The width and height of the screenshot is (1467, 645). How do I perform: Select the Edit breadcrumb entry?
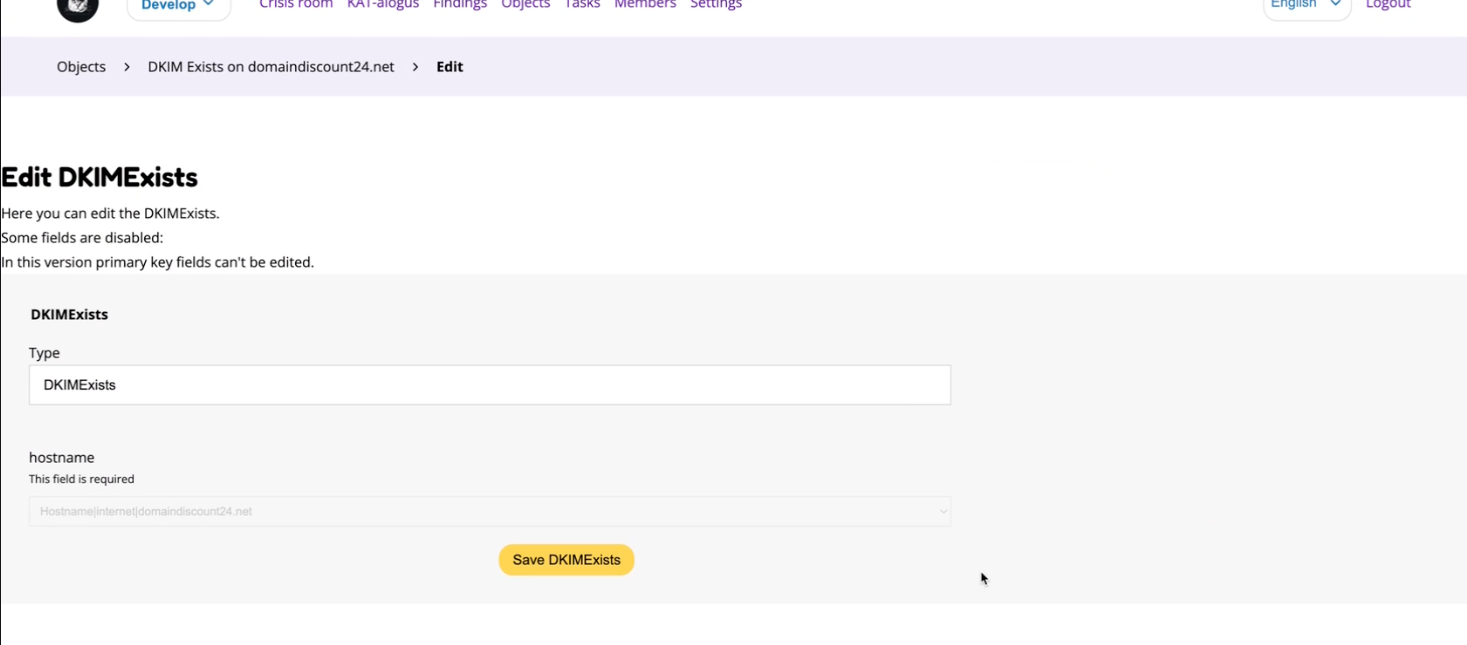pyautogui.click(x=449, y=66)
